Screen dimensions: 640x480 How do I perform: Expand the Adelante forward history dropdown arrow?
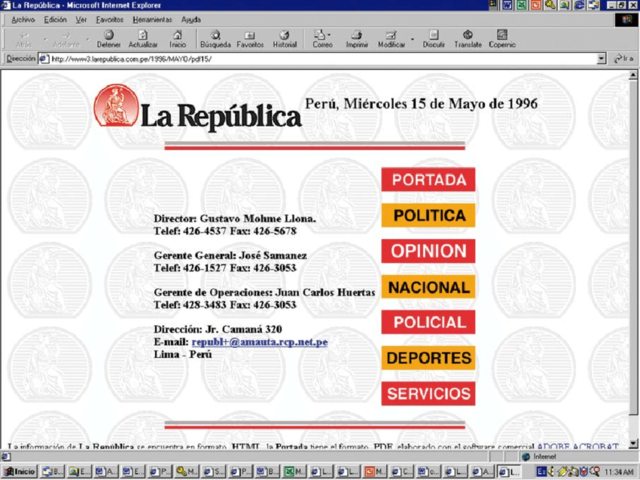[x=87, y=40]
